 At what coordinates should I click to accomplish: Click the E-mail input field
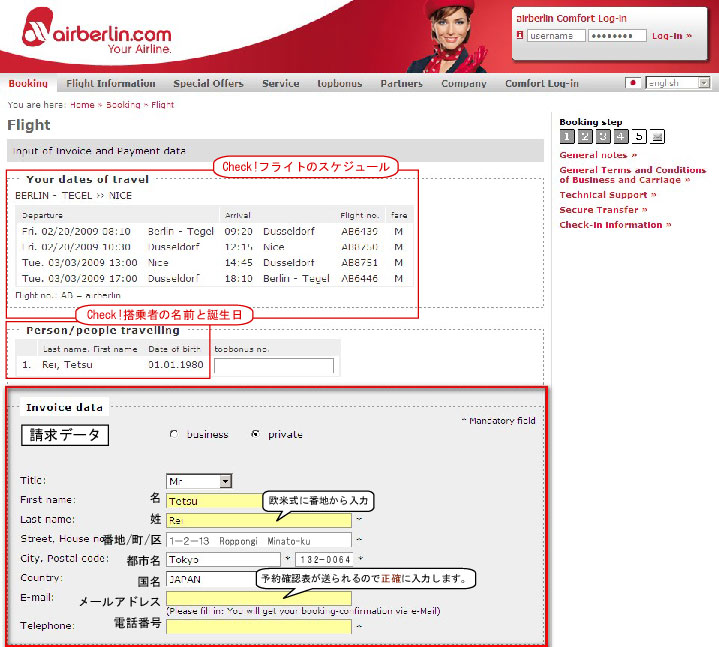(259, 598)
